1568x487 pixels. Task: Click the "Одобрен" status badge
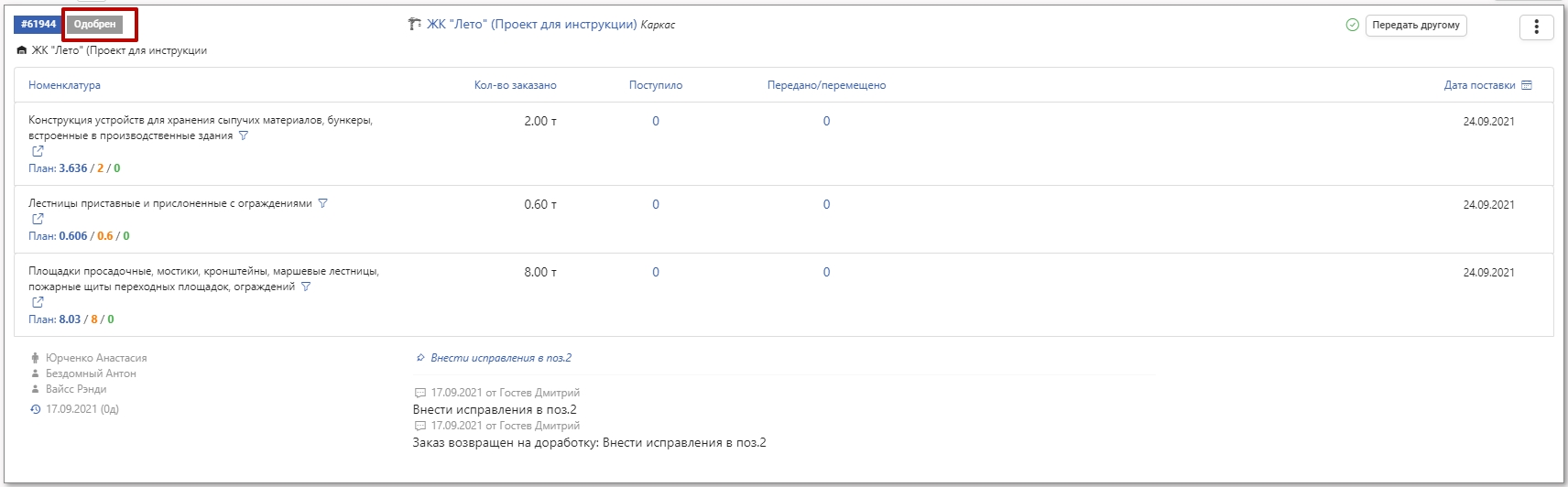[95, 25]
